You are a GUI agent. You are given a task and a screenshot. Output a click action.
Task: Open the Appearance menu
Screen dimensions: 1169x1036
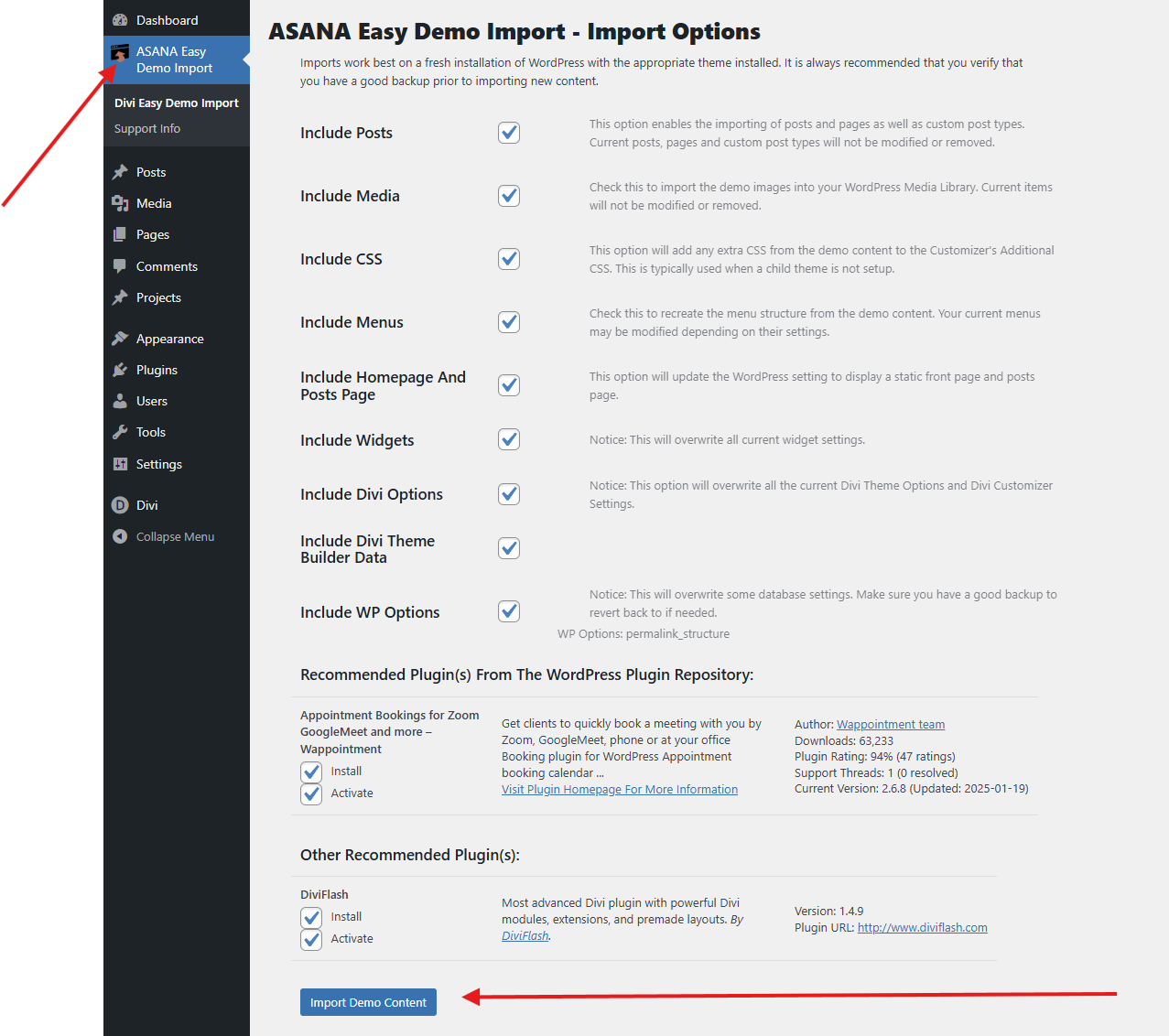point(177,339)
